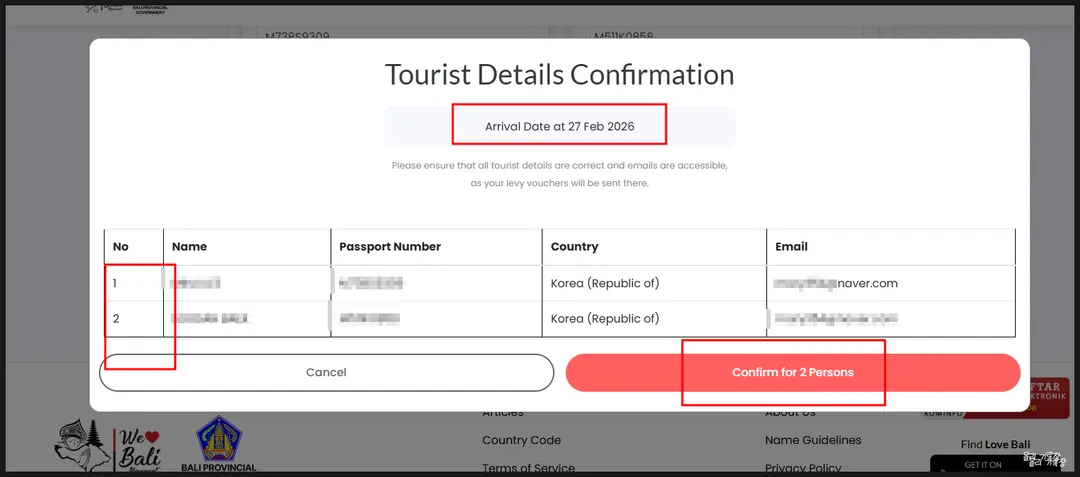Open the About Us footer link
The image size is (1080, 477).
coord(790,413)
